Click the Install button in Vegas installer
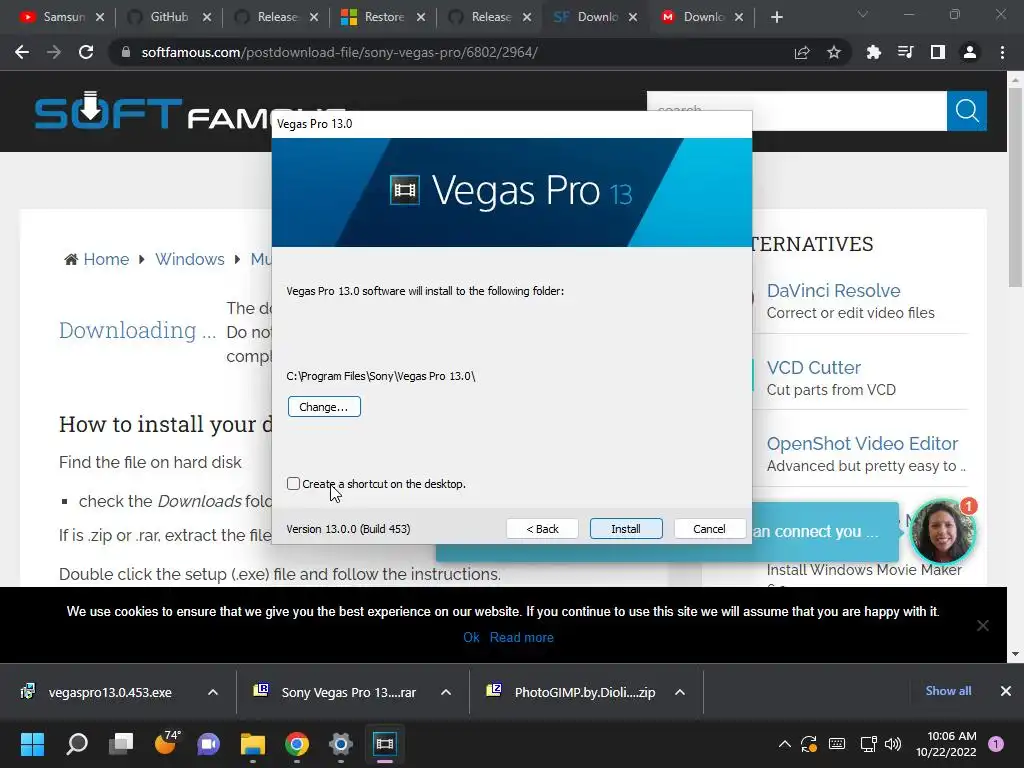 tap(626, 529)
